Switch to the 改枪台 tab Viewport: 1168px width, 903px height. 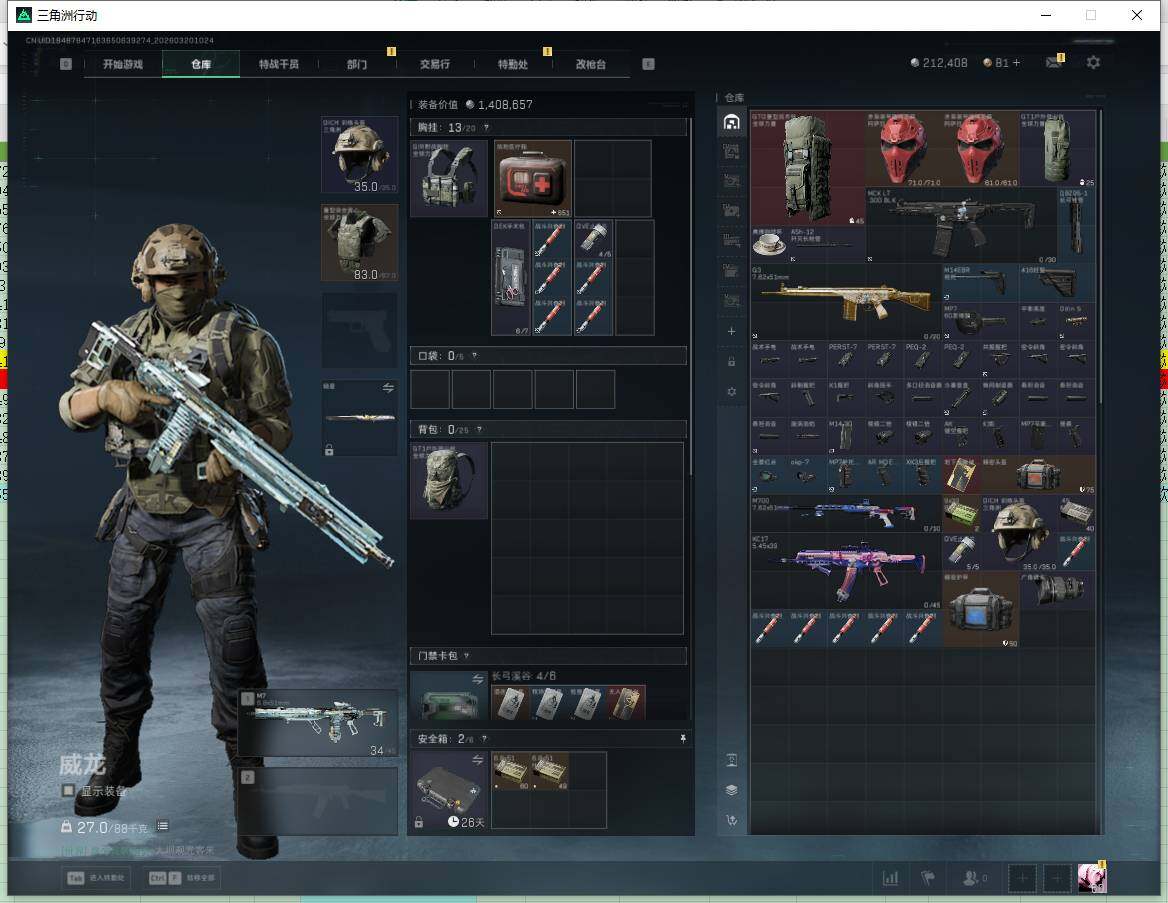point(591,64)
